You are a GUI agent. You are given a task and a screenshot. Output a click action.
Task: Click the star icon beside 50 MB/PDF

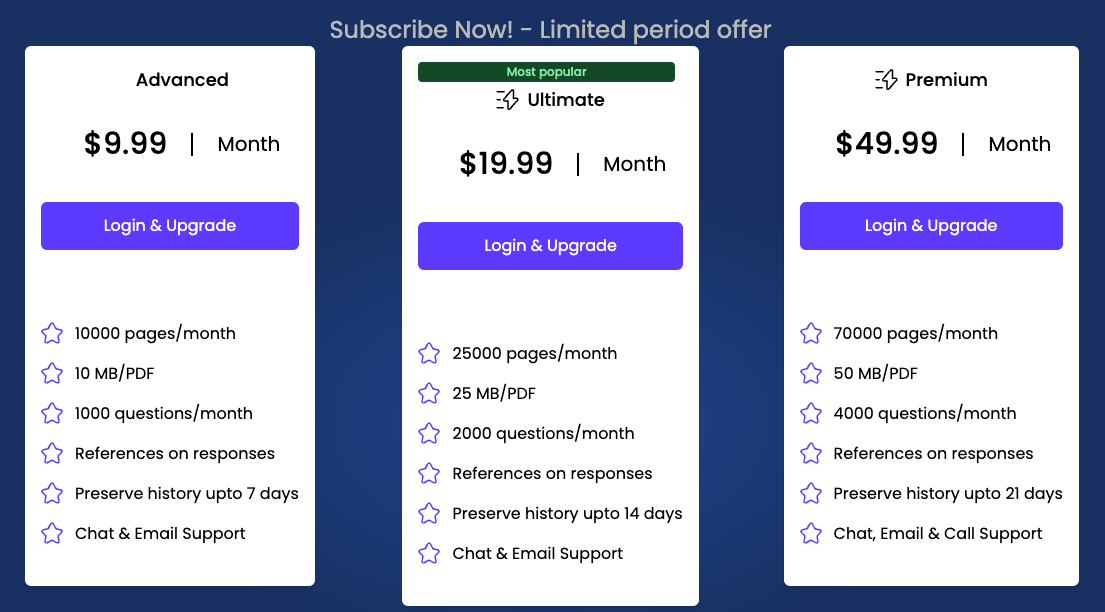coord(810,373)
